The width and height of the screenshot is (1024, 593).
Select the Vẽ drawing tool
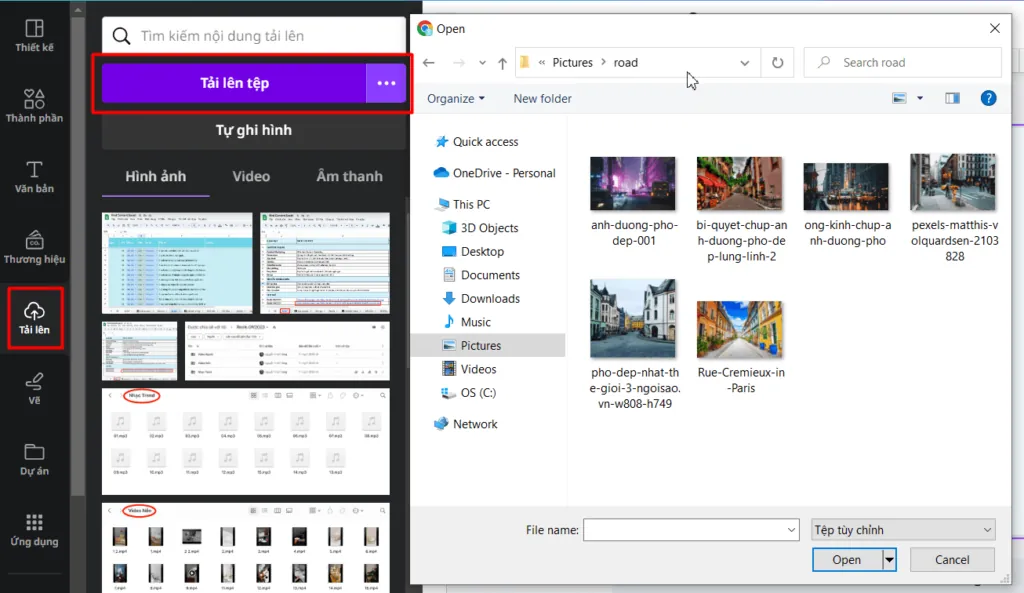(x=34, y=388)
